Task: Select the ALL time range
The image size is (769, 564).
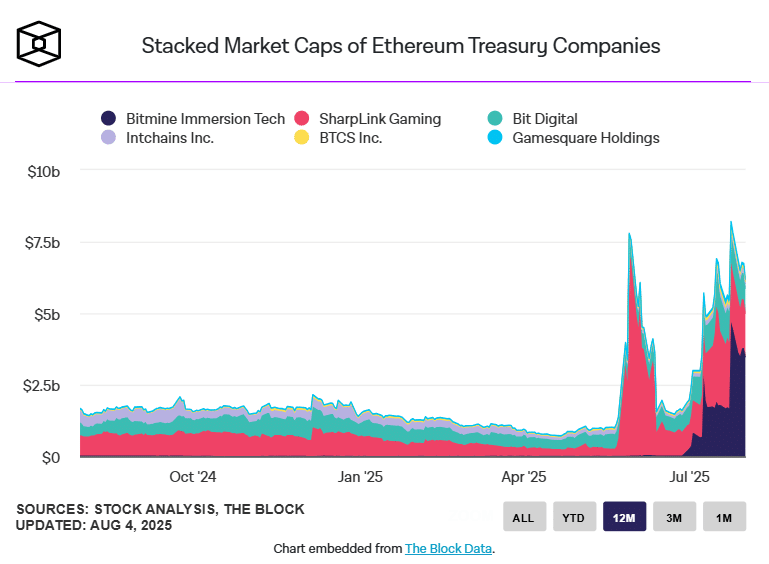Action: 523,517
